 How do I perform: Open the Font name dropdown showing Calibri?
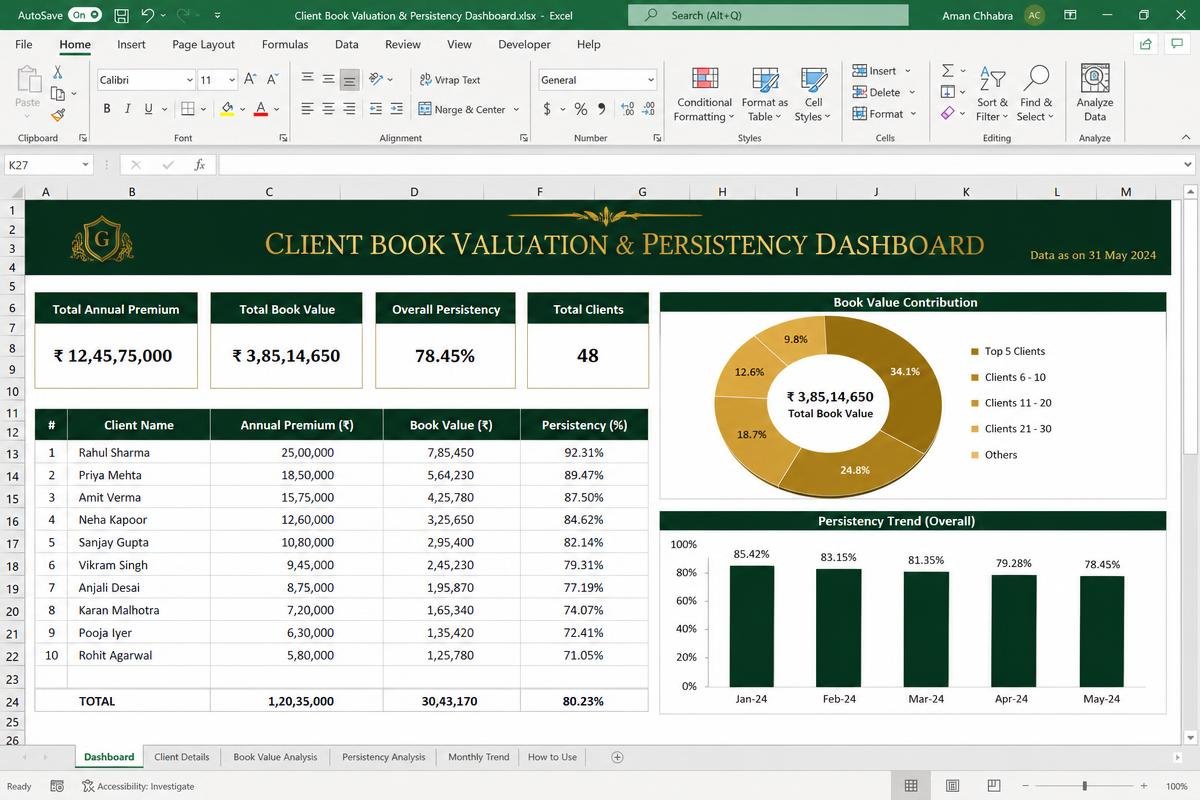click(x=146, y=80)
